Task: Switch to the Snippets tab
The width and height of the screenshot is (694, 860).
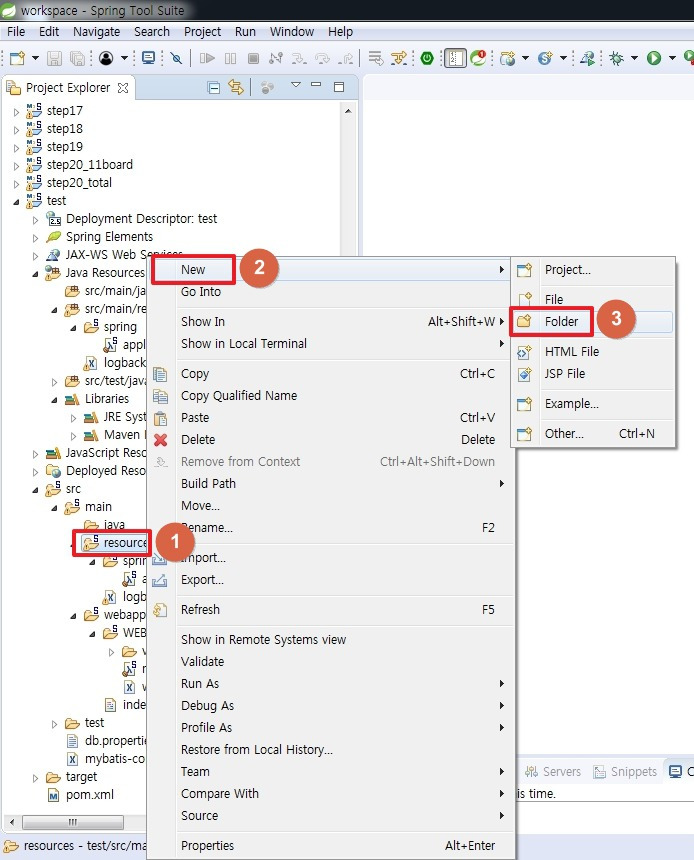Action: coord(624,772)
